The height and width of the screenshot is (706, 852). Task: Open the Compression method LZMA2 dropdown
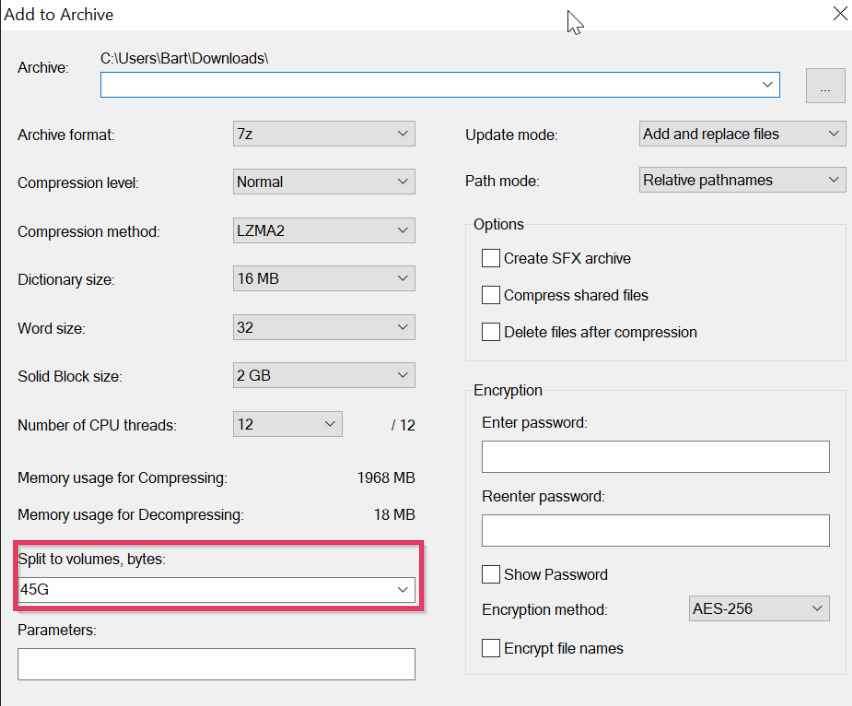323,231
